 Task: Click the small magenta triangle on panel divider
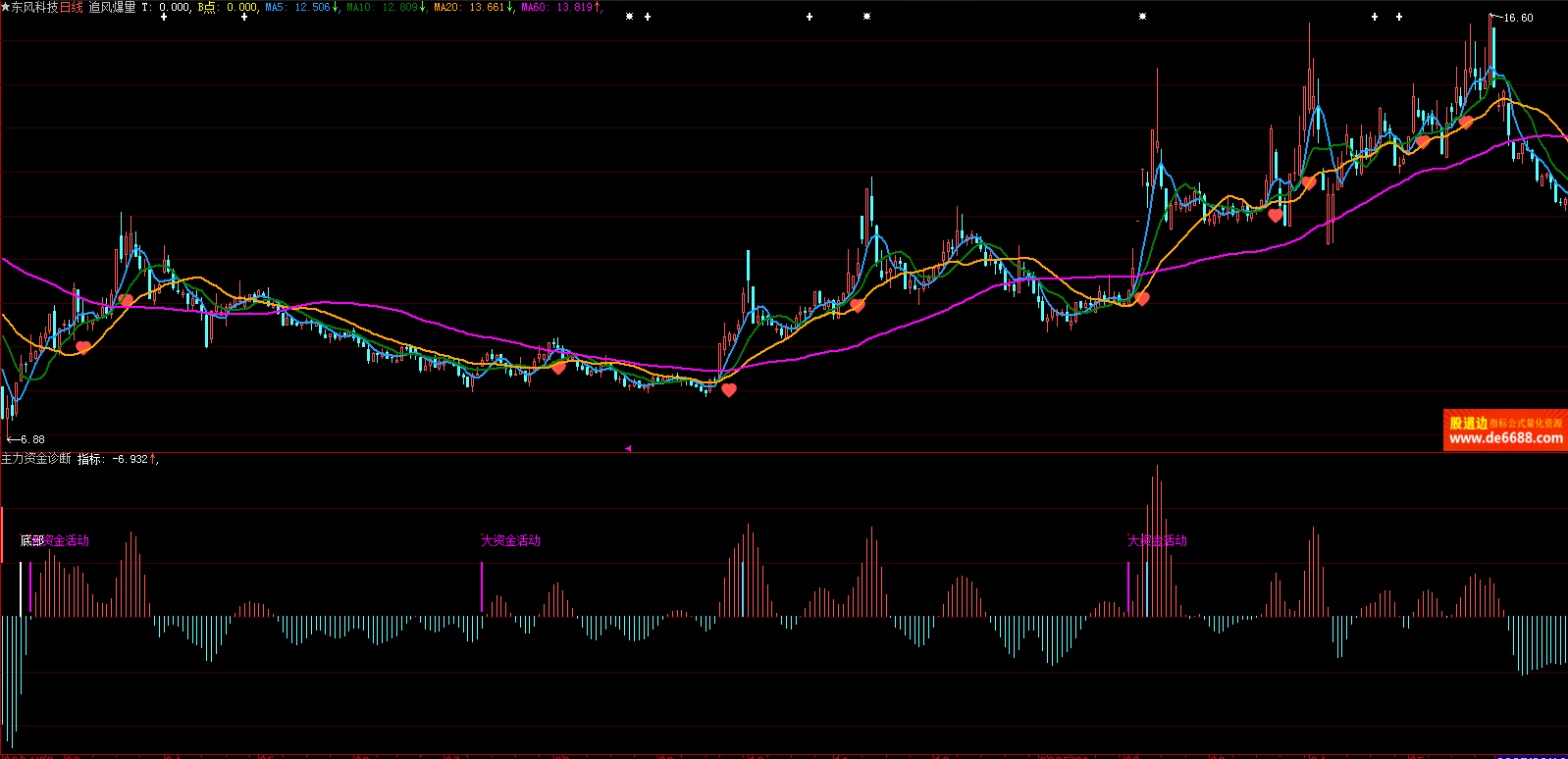(628, 448)
